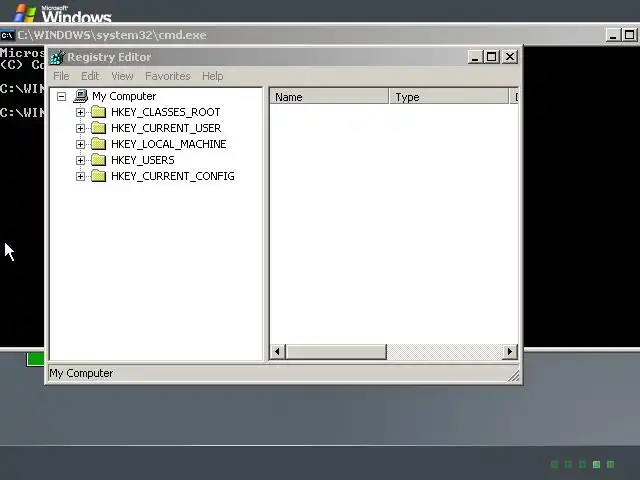640x480 pixels.
Task: Select the HKEY_USERS label
Action: pos(143,160)
